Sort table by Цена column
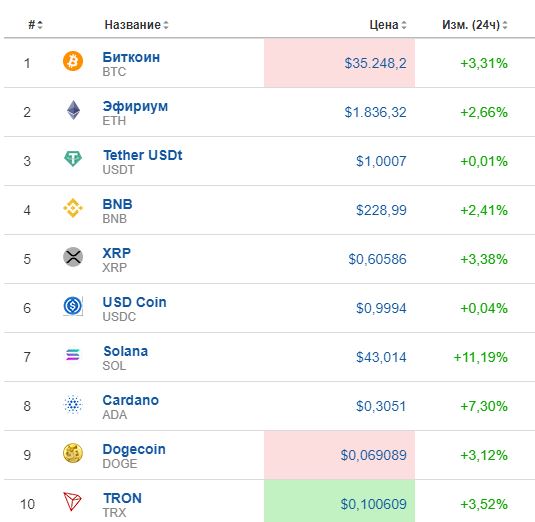535x522 pixels. pyautogui.click(x=388, y=25)
